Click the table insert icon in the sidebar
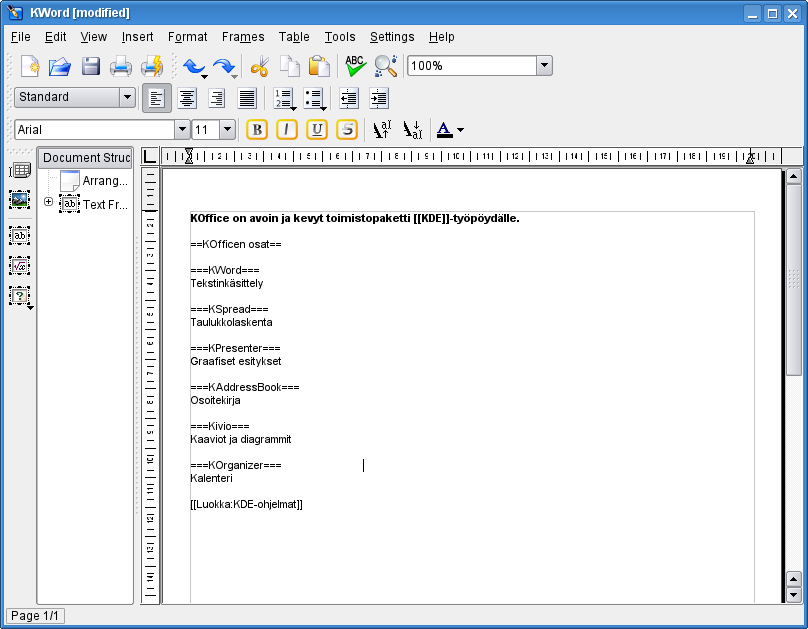 (20, 170)
